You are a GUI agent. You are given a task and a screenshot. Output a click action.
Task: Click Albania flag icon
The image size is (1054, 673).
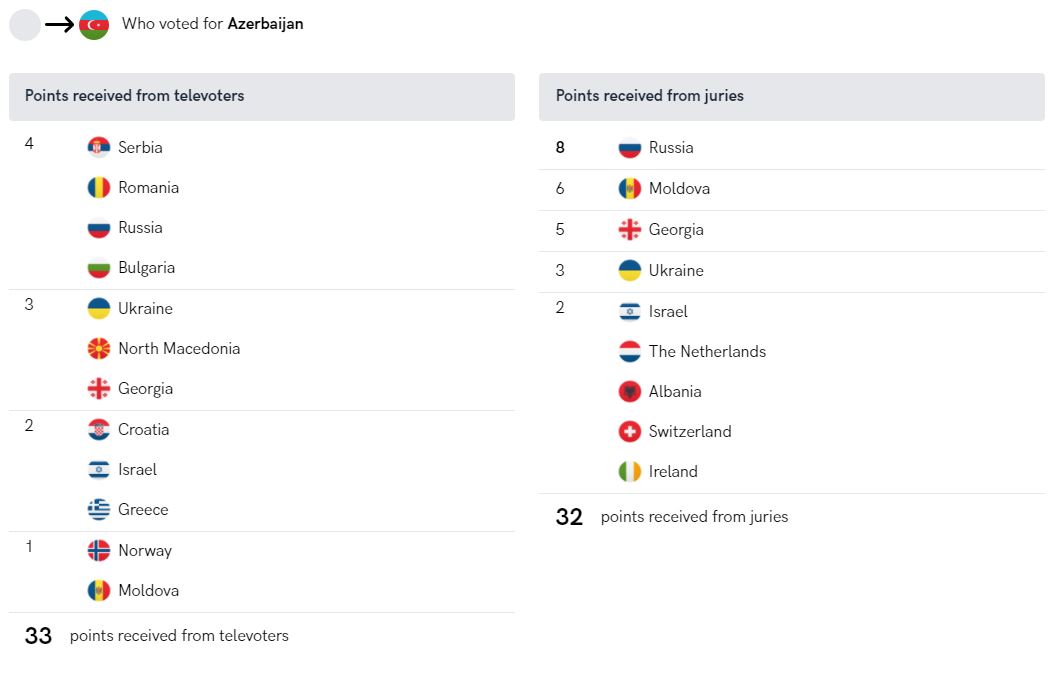click(x=630, y=391)
